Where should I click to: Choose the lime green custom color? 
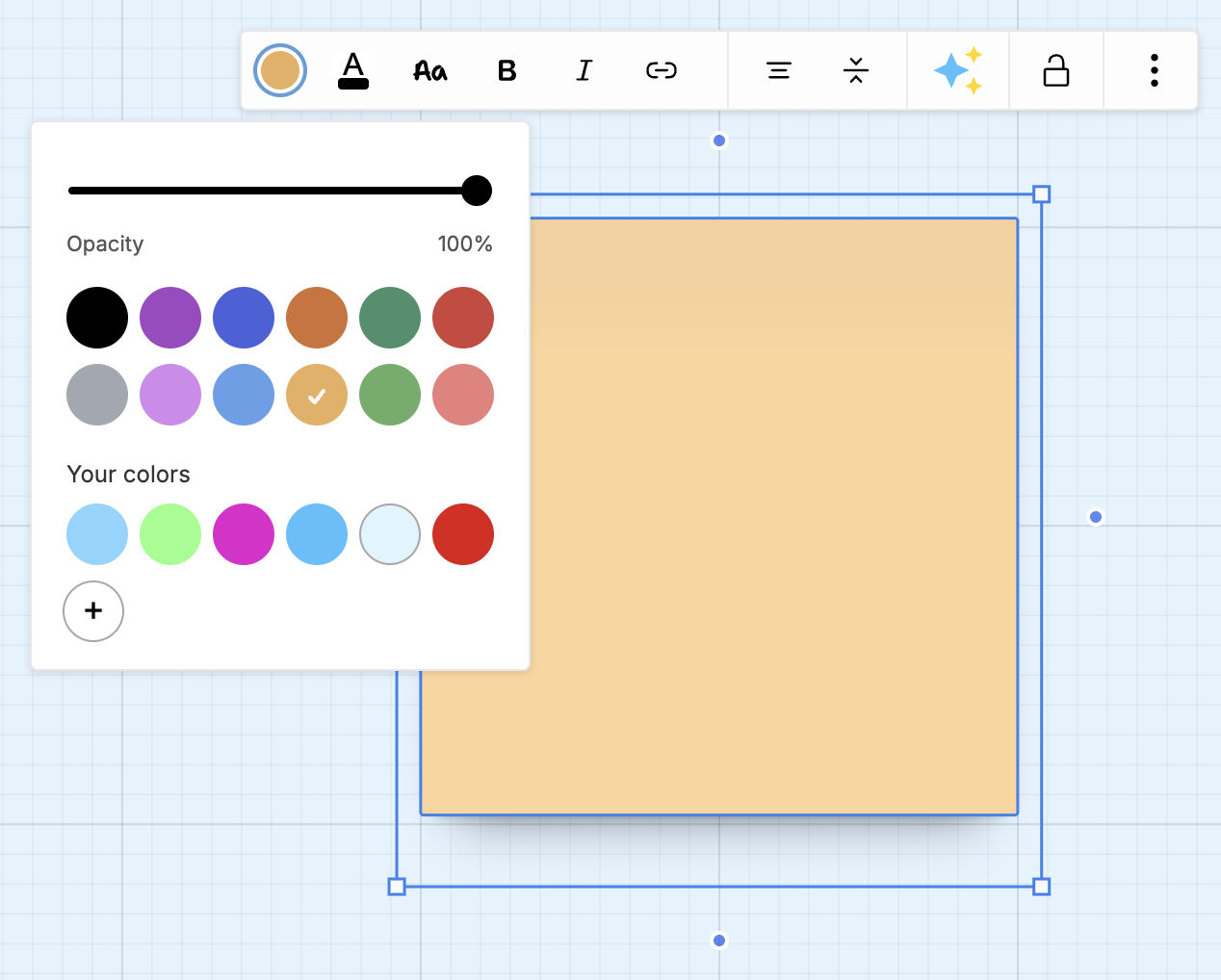click(170, 534)
